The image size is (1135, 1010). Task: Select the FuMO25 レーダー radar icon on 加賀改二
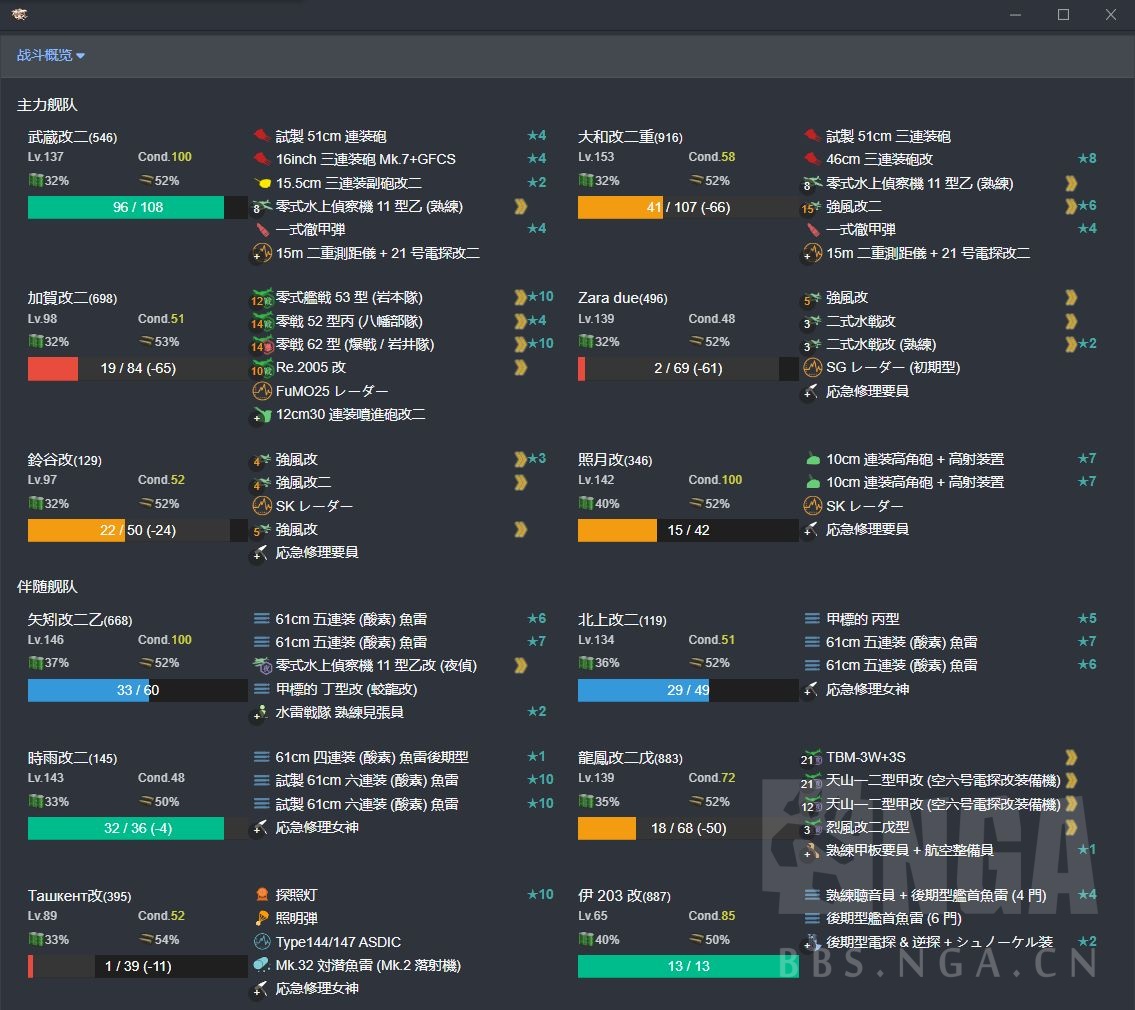pos(261,391)
